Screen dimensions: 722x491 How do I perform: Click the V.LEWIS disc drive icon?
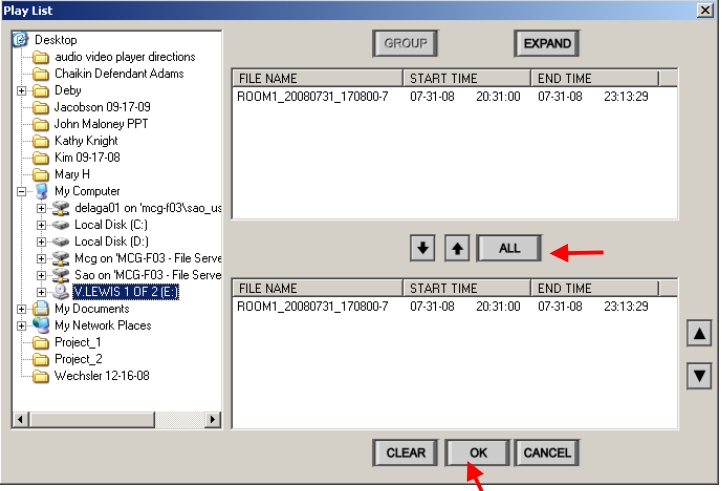60,292
